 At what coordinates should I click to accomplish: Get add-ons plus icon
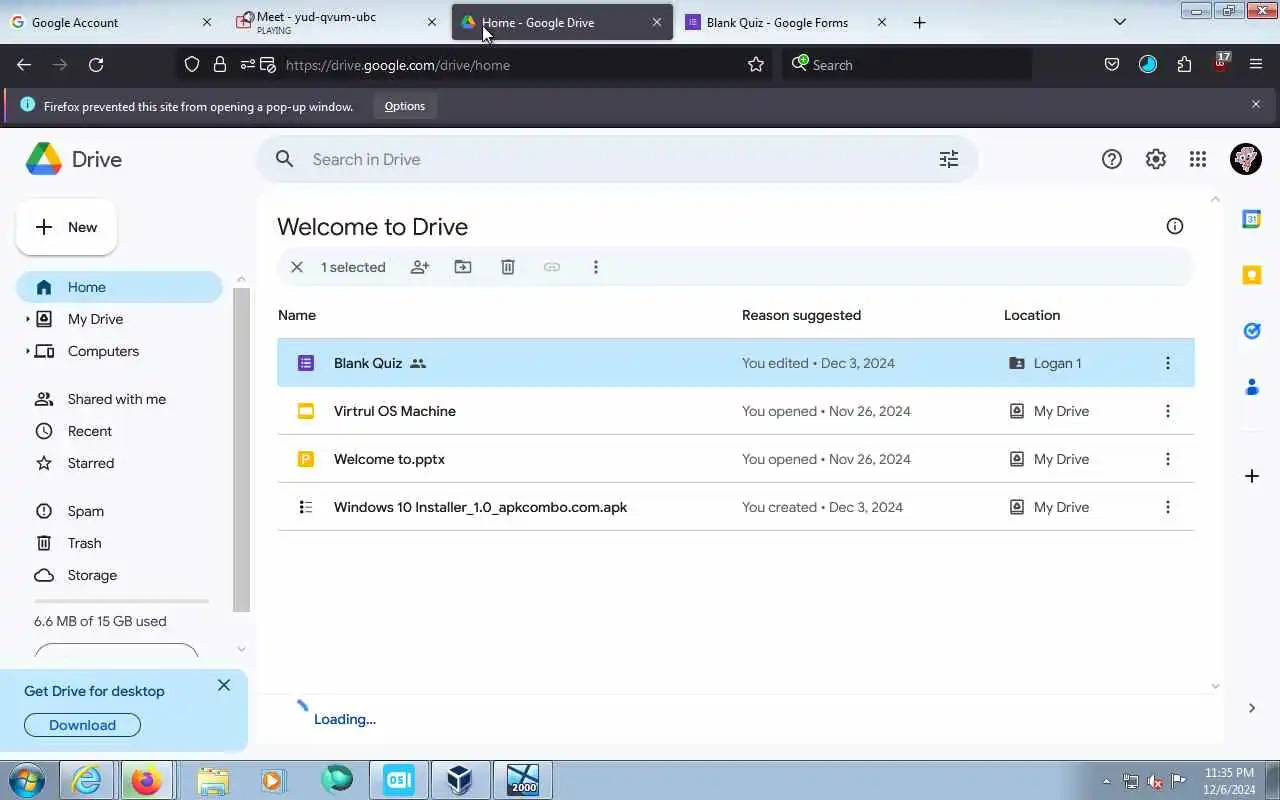click(1251, 476)
